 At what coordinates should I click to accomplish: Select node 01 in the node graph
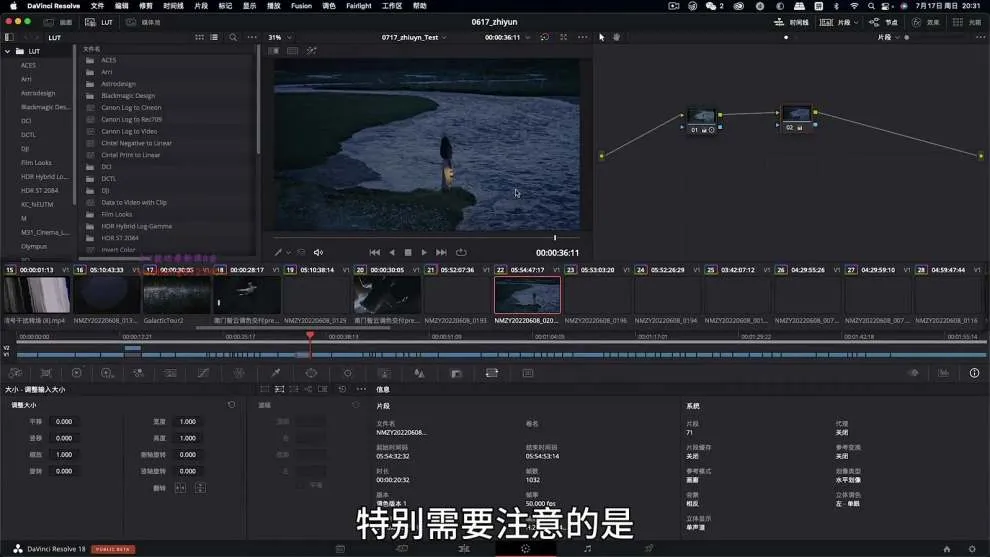click(x=701, y=117)
